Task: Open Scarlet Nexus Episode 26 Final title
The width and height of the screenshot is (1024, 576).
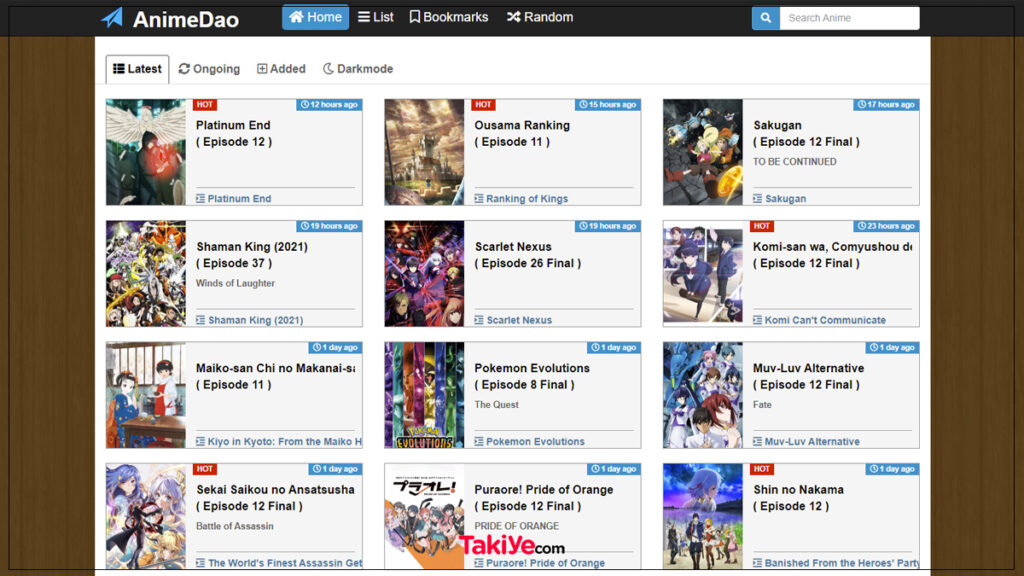Action: coord(528,255)
